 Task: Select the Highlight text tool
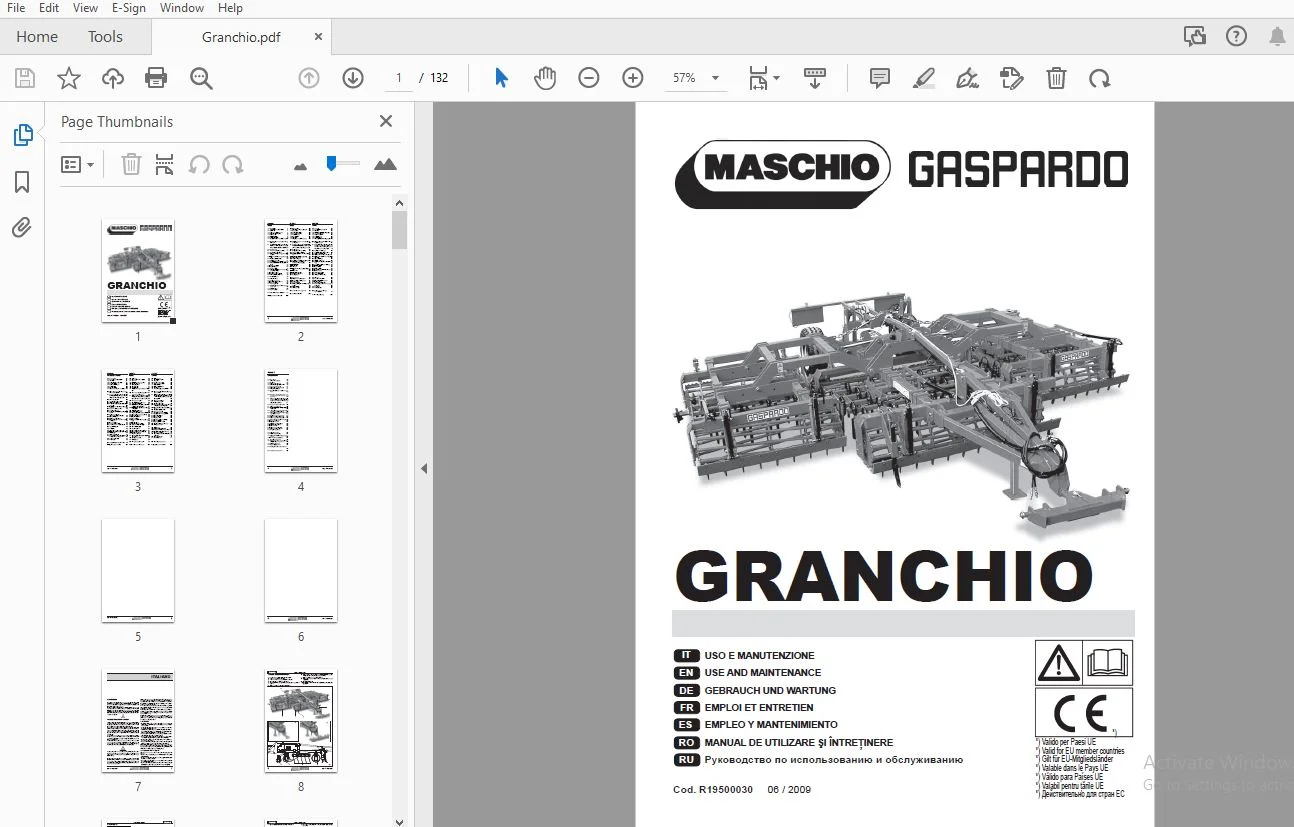924,78
